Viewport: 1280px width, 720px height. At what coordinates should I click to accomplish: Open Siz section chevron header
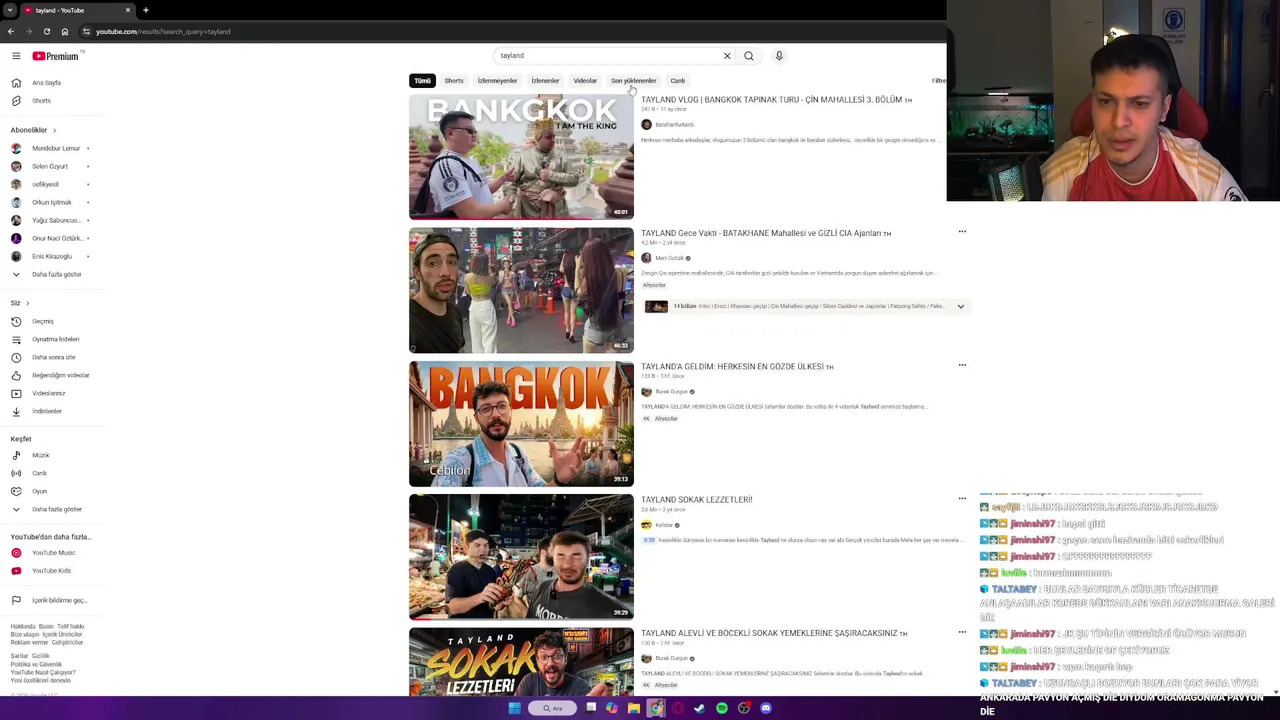click(x=20, y=303)
